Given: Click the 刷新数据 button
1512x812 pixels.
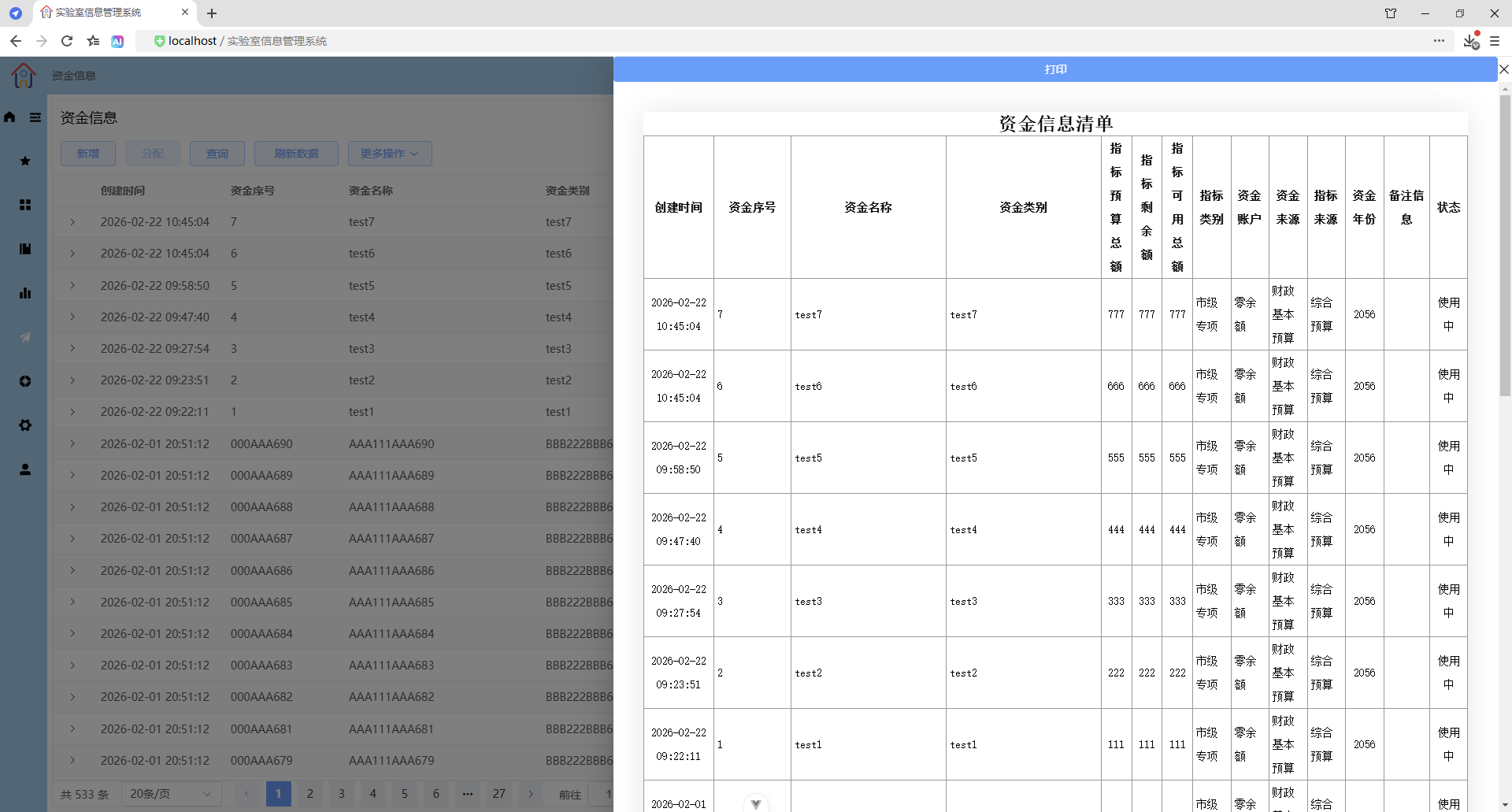Looking at the screenshot, I should coord(296,154).
